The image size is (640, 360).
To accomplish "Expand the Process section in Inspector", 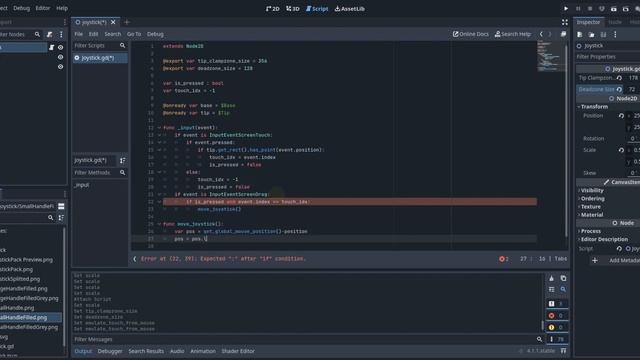I will point(590,231).
